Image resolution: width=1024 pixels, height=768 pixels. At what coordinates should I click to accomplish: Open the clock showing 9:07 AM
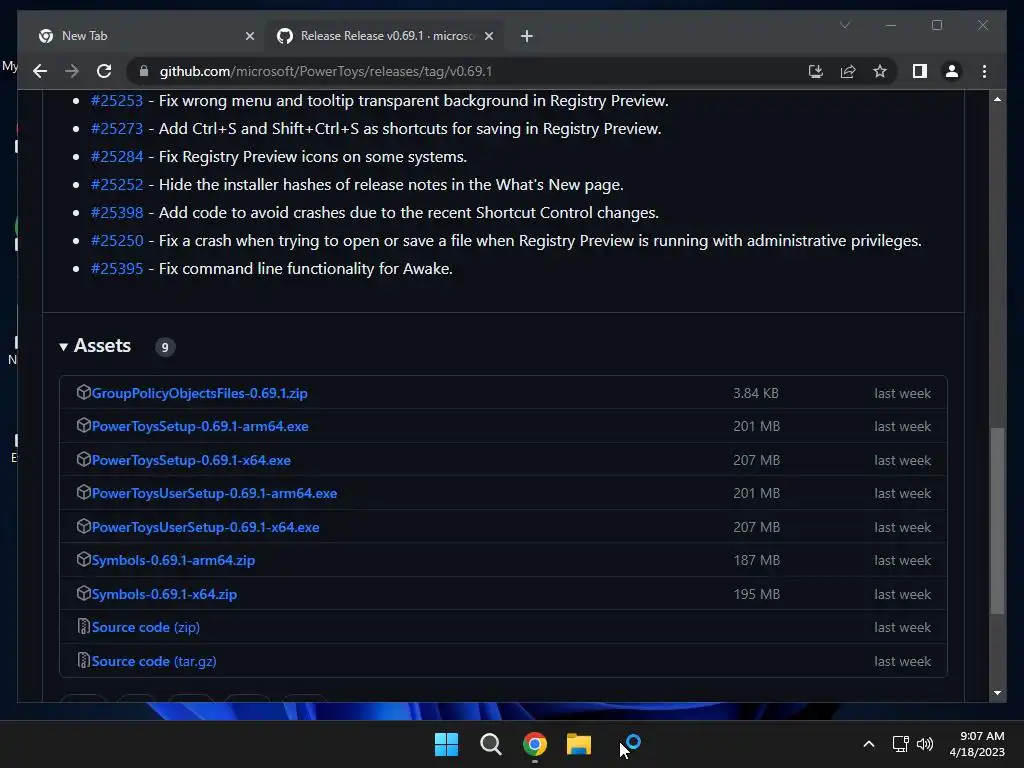click(x=977, y=744)
